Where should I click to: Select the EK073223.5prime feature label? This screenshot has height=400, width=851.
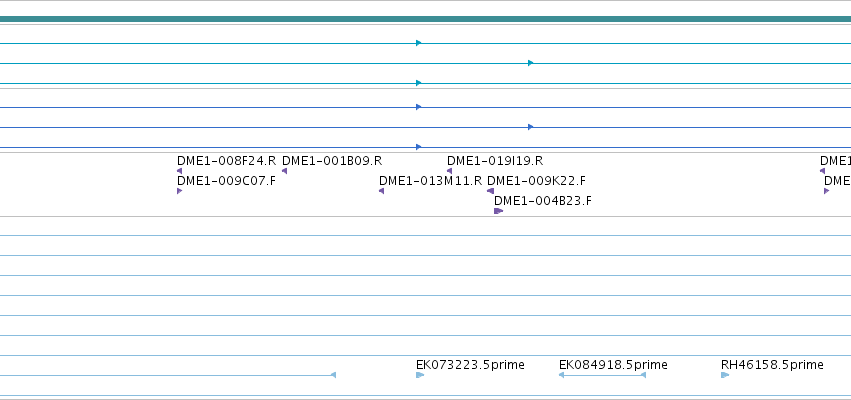click(x=470, y=365)
